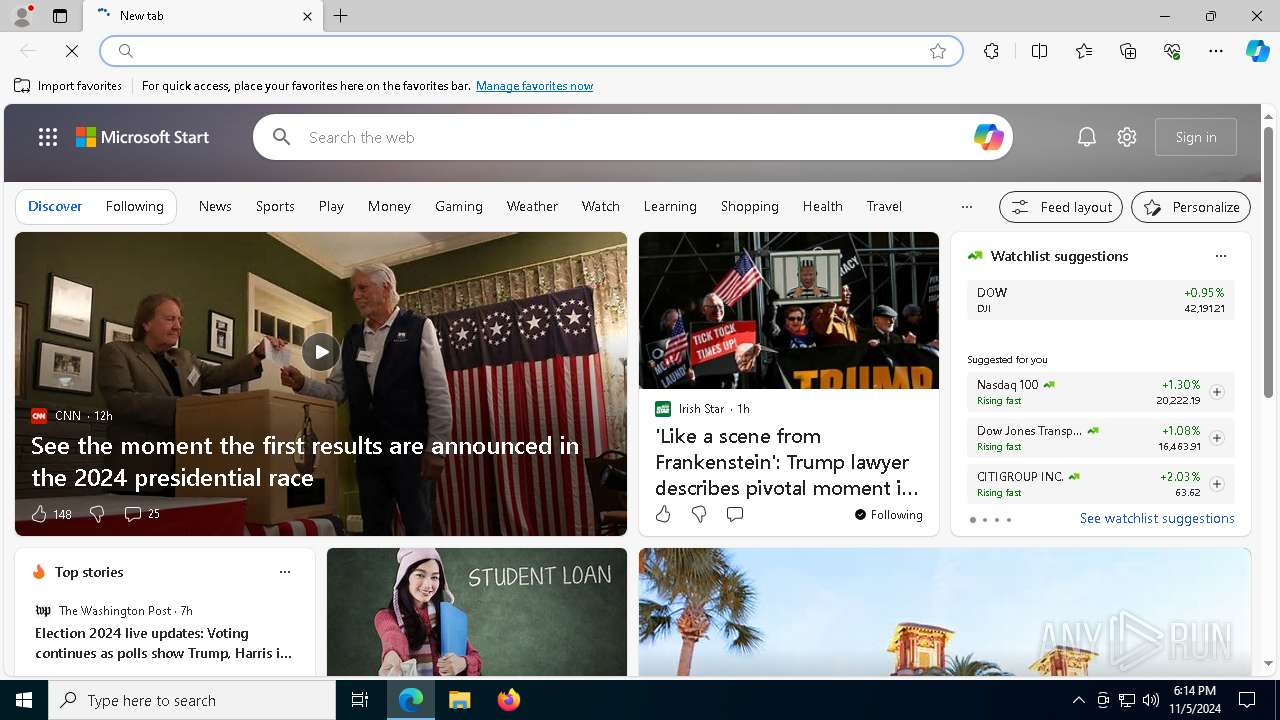Play the CNN election results video
Image resolution: width=1280 pixels, height=720 pixels.
tap(321, 351)
